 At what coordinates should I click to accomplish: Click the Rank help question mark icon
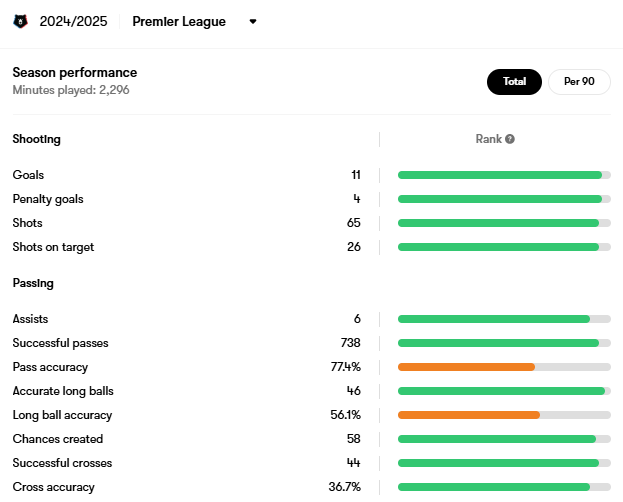[510, 139]
